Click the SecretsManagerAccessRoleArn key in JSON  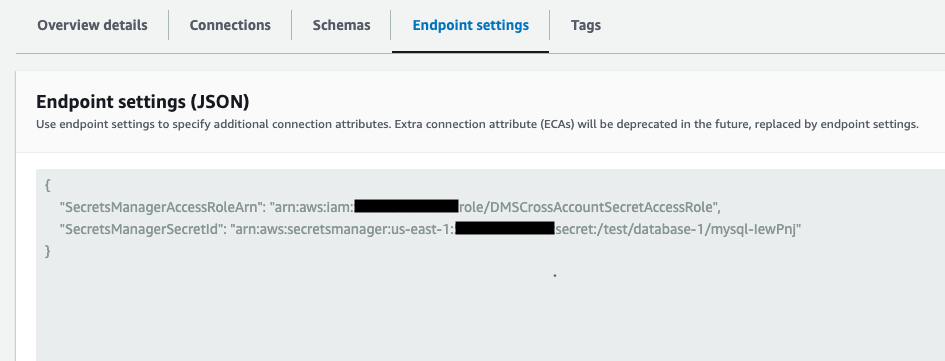coord(160,207)
